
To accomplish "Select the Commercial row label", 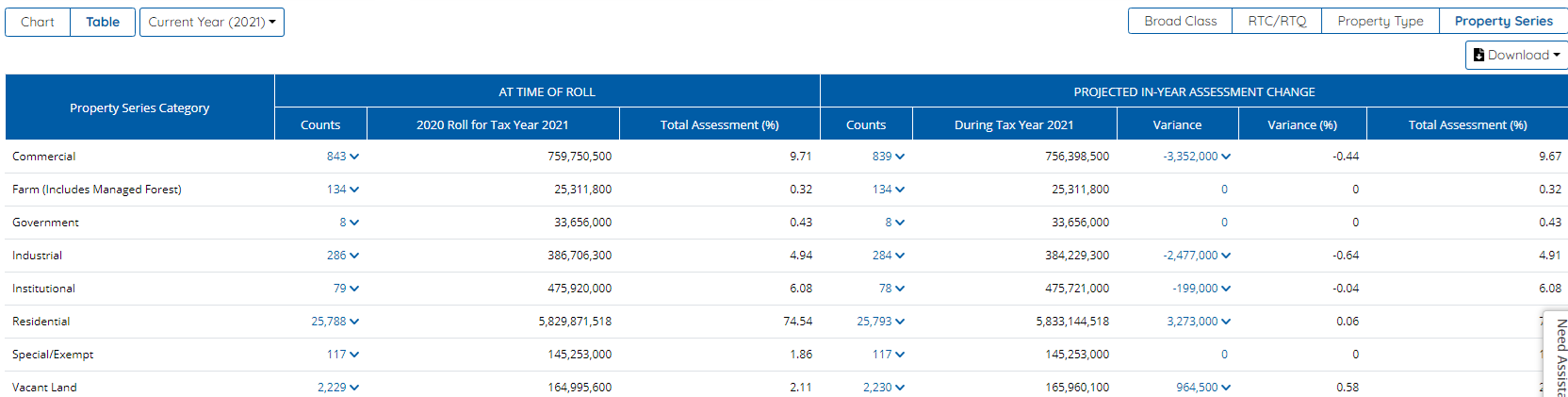I will 44,157.
